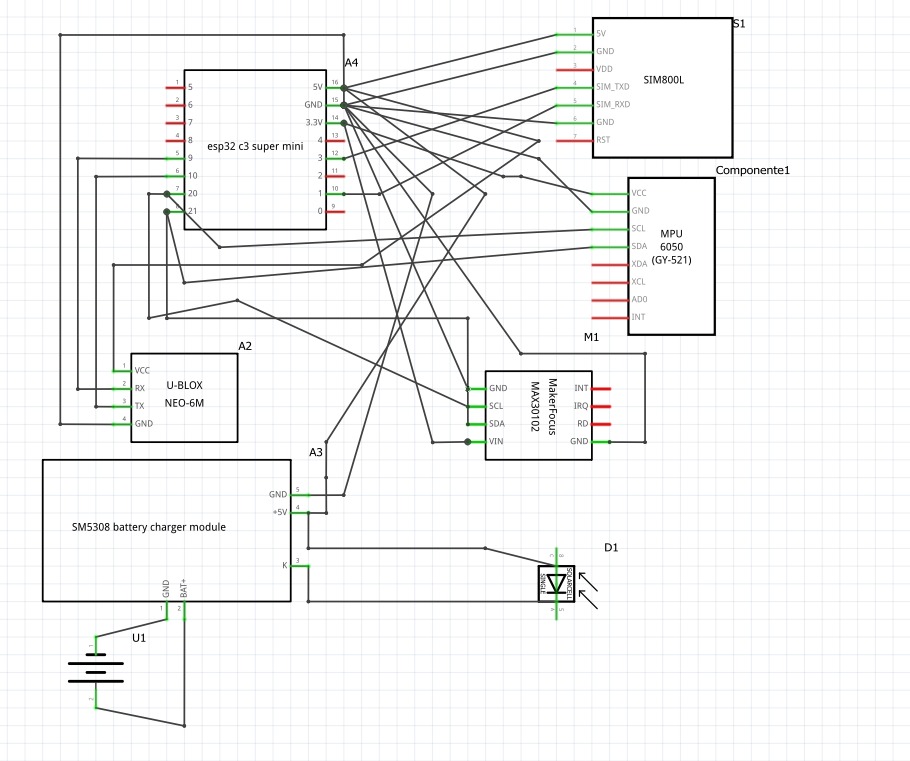Click pin 9 on the esp32
The image size is (910, 761).
[175, 158]
